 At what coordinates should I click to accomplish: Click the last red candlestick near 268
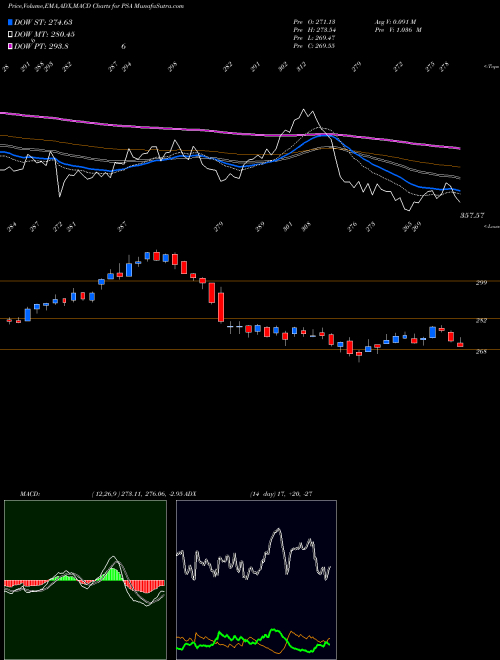coord(460,344)
